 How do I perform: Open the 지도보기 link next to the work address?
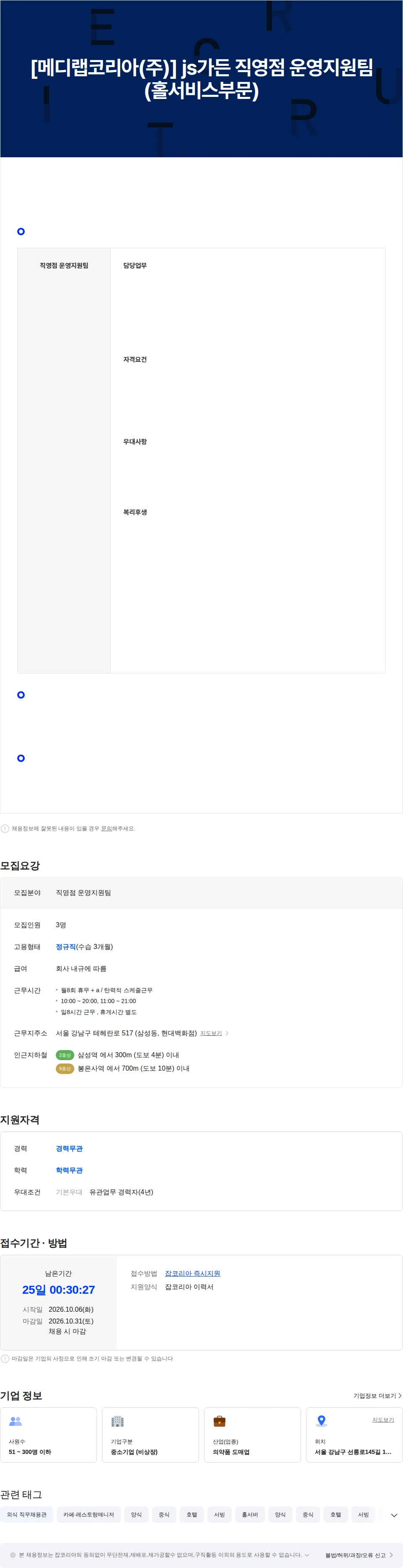211,1034
